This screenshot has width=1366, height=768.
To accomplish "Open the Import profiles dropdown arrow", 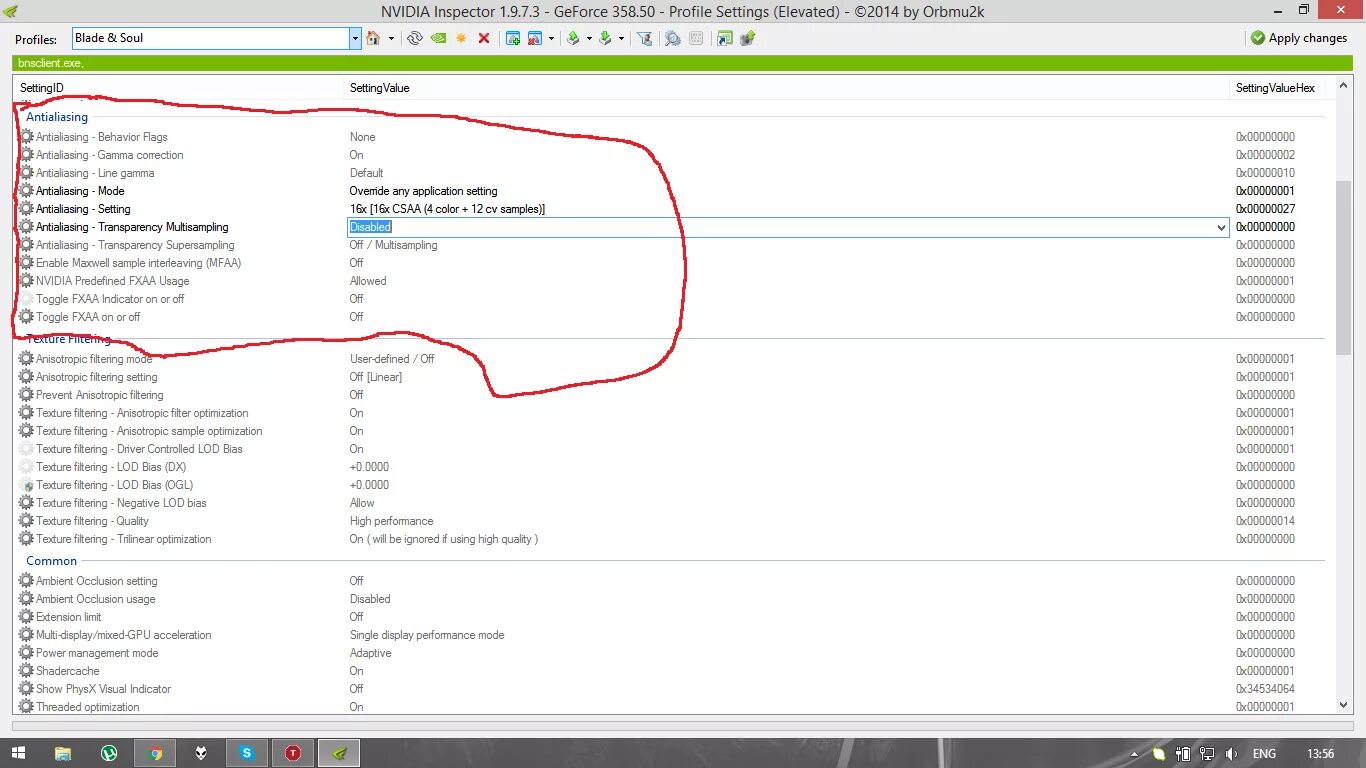I will [x=621, y=38].
